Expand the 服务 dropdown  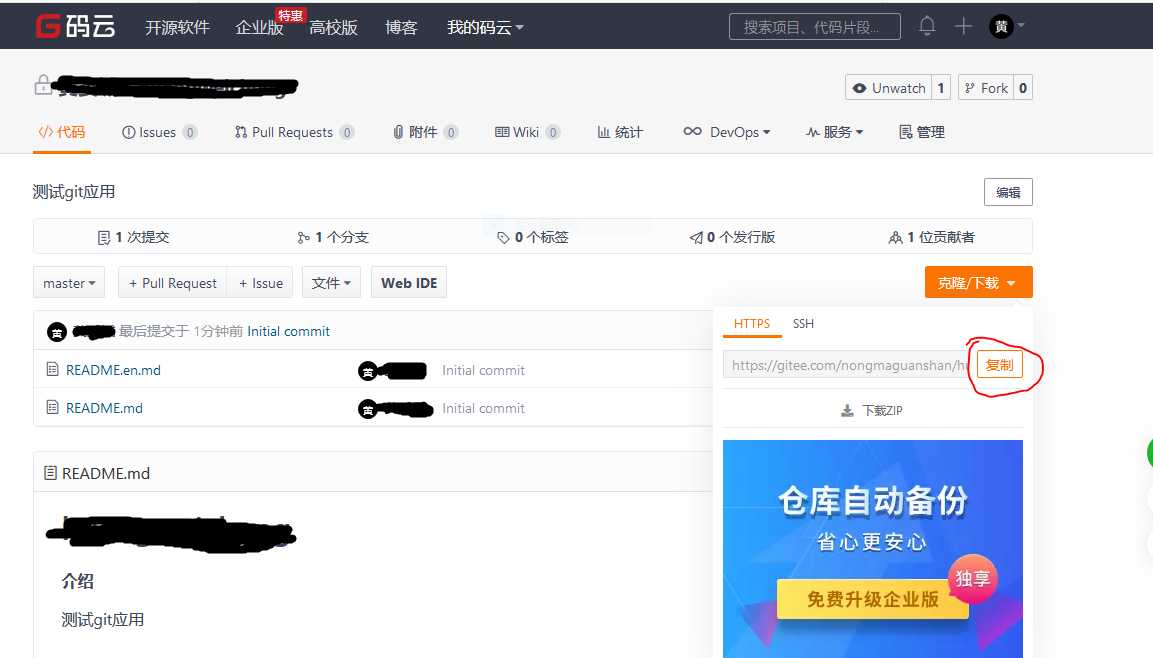point(834,132)
